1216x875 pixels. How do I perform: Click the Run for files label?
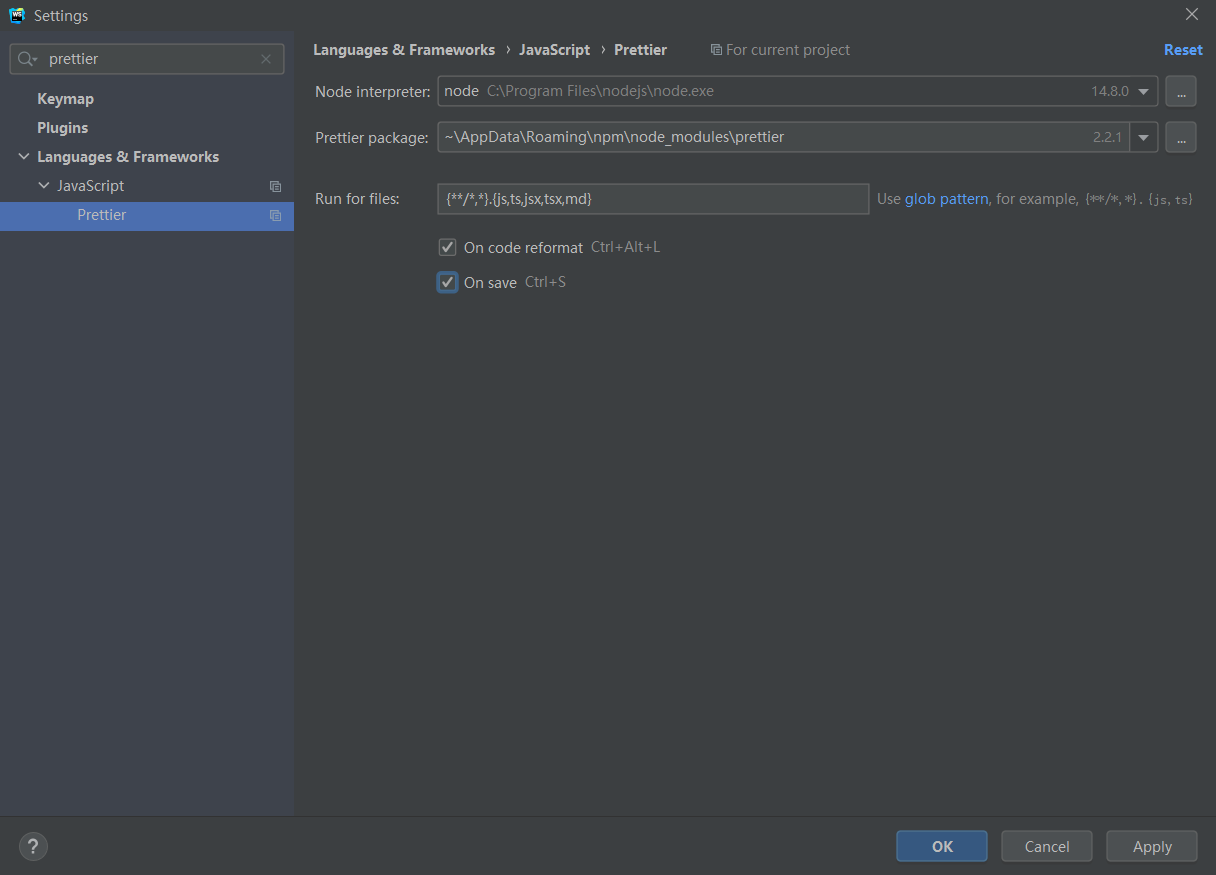coord(357,199)
